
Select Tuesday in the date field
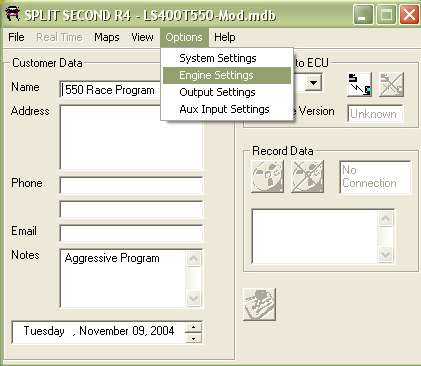[x=44, y=331]
